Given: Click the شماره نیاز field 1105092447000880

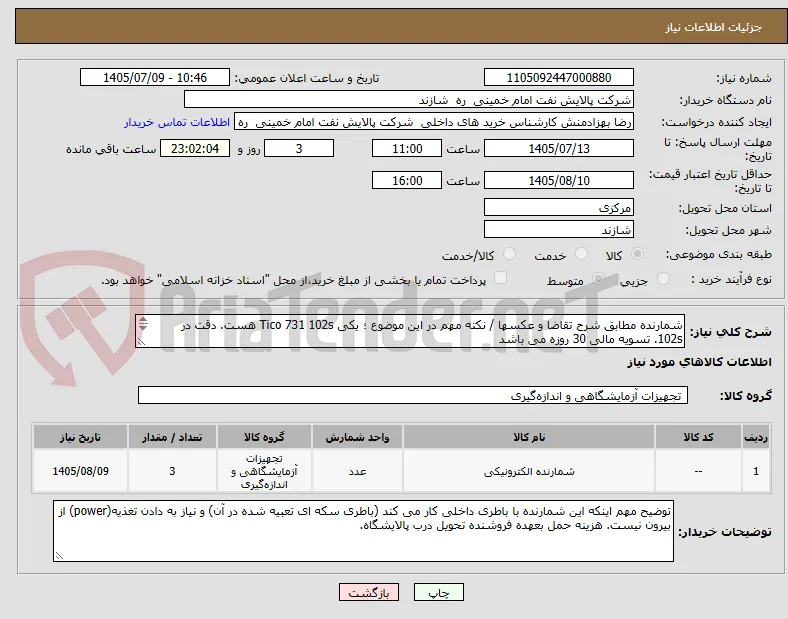Looking at the screenshot, I should [559, 77].
